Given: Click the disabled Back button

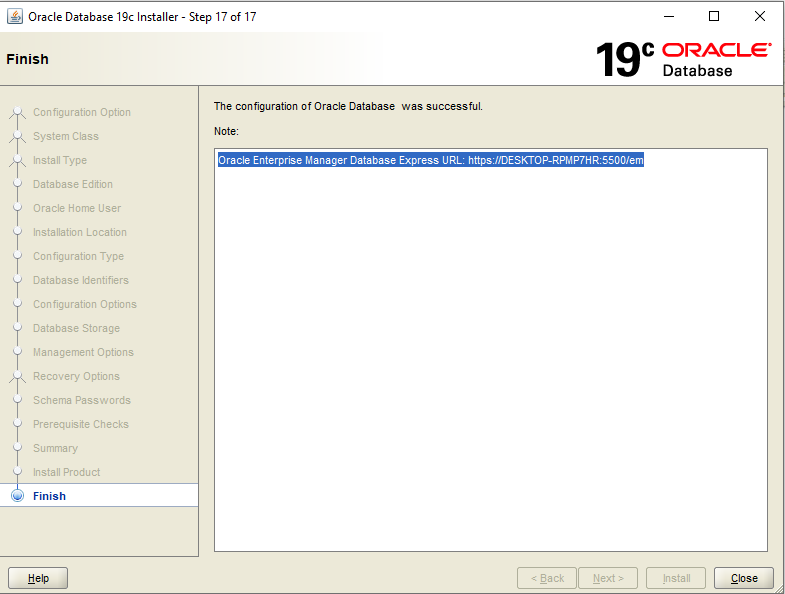Looking at the screenshot, I should tap(547, 578).
